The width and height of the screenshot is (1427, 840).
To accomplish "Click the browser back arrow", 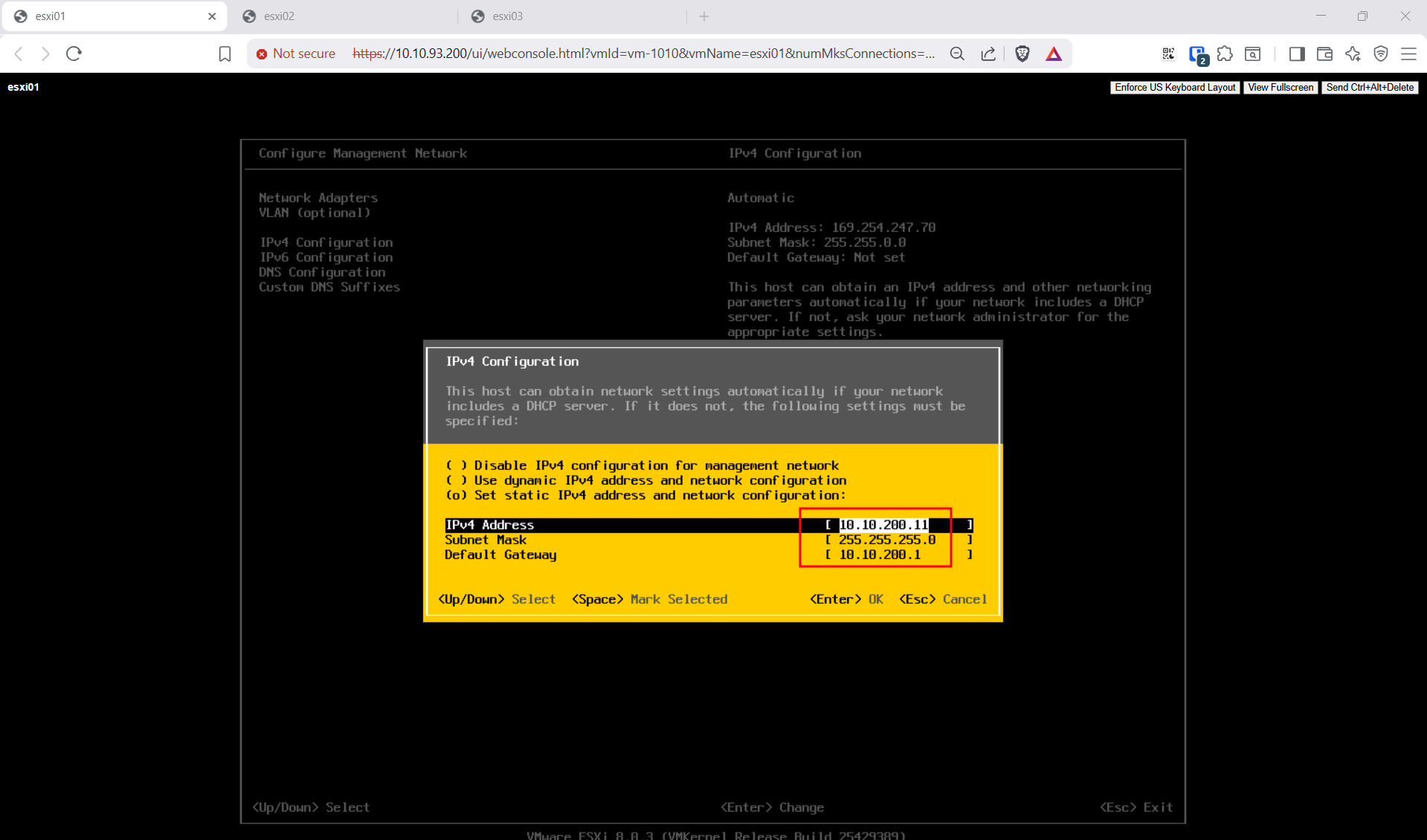I will 19,54.
